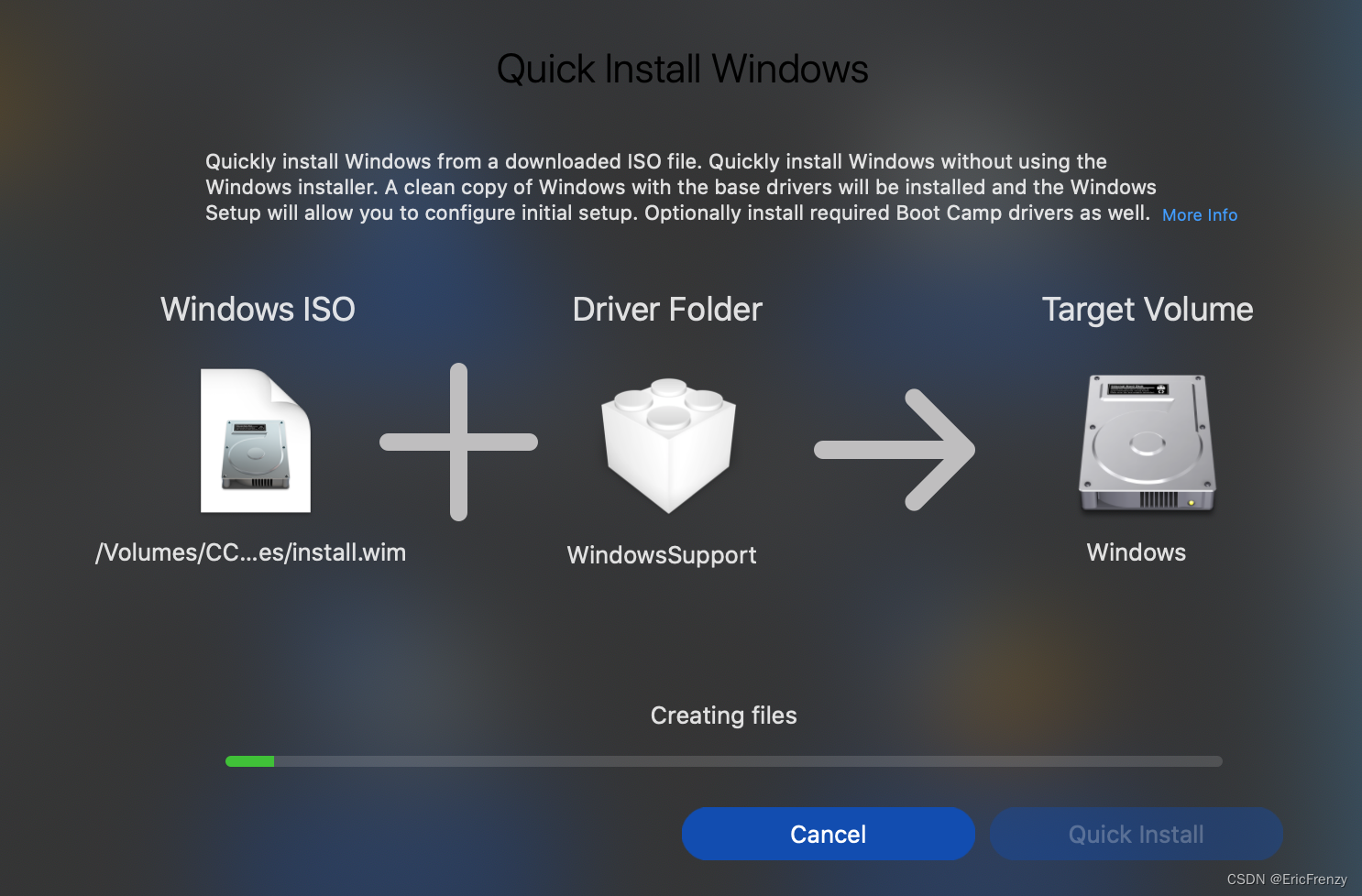Choose the Target Volume hard drive icon
The height and width of the screenshot is (896, 1362).
click(x=1147, y=443)
